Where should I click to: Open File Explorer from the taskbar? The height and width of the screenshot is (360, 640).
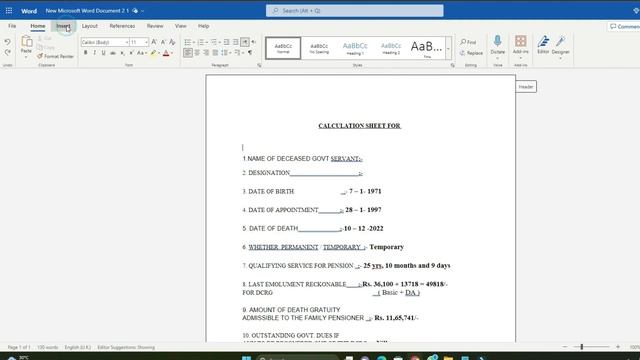448,358
